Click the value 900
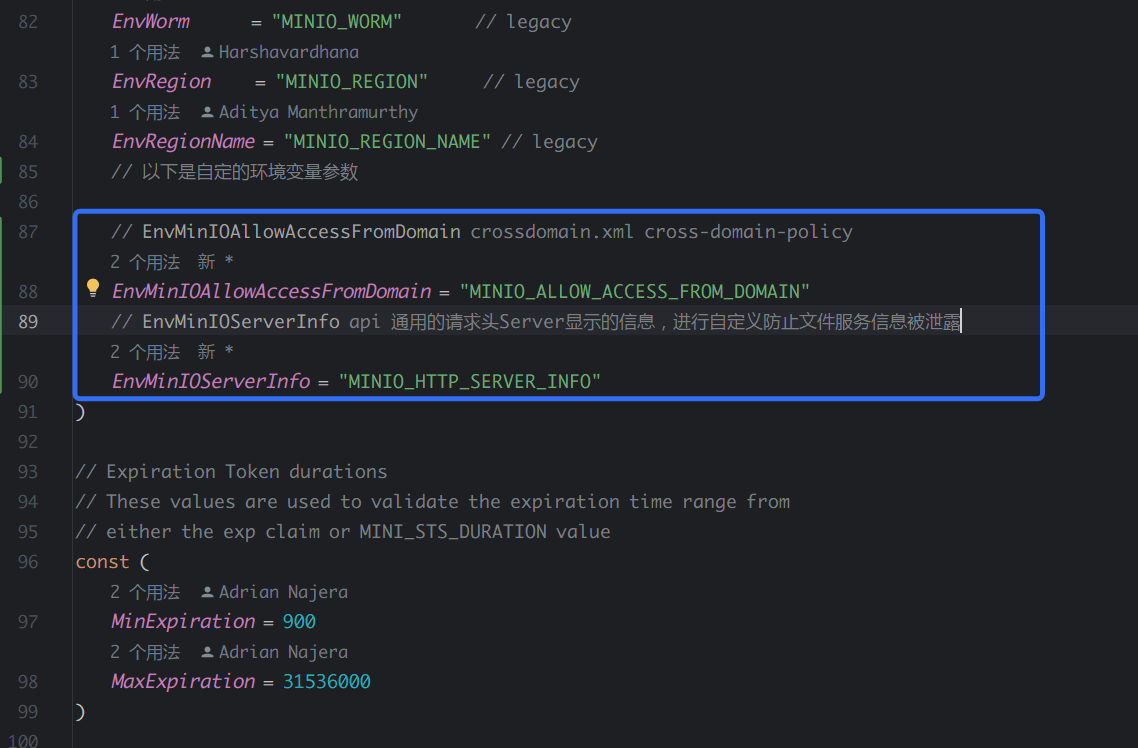This screenshot has width=1138, height=748. point(299,622)
